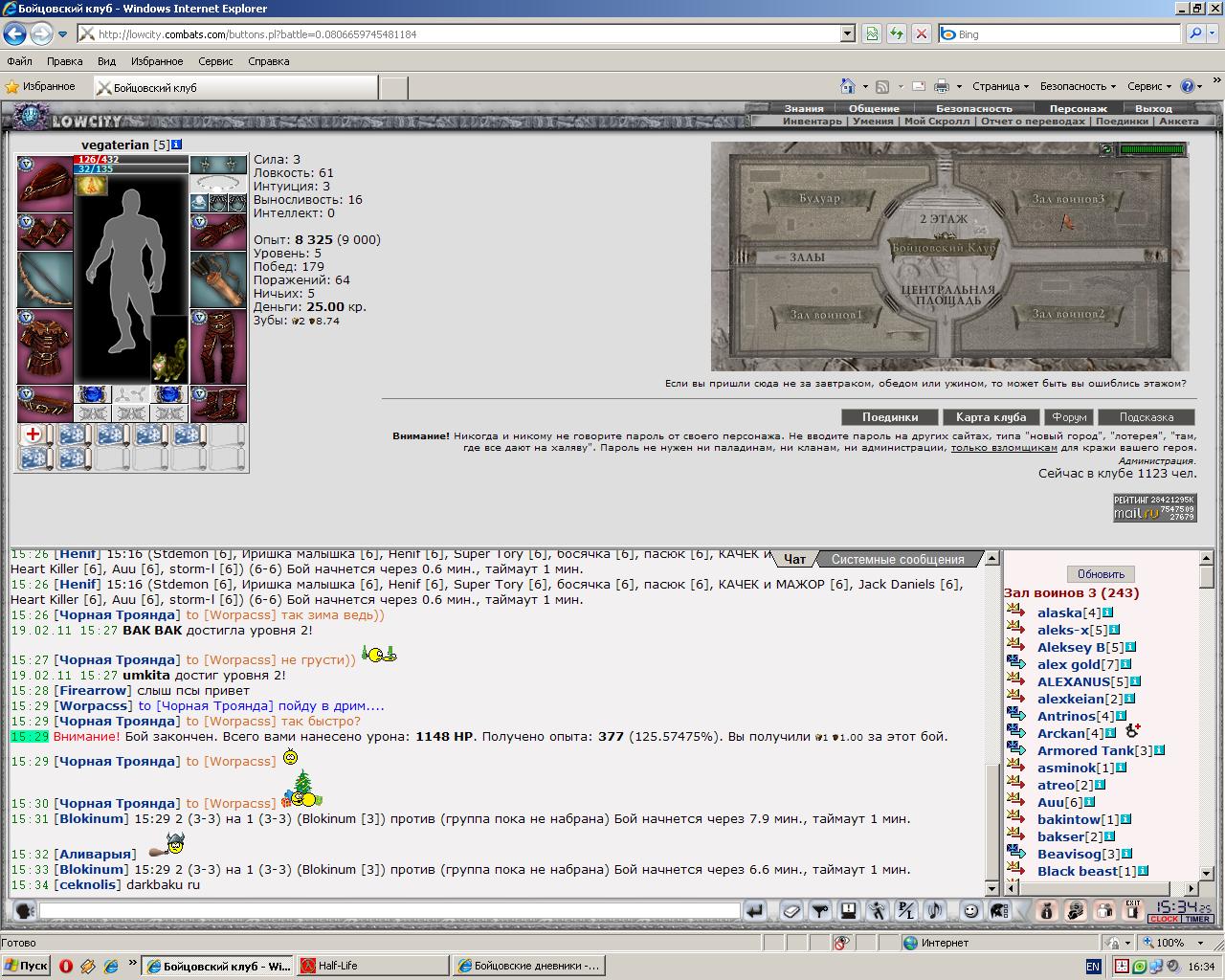Open the Help question mark dropdown
The height and width of the screenshot is (980, 1225).
1191,86
